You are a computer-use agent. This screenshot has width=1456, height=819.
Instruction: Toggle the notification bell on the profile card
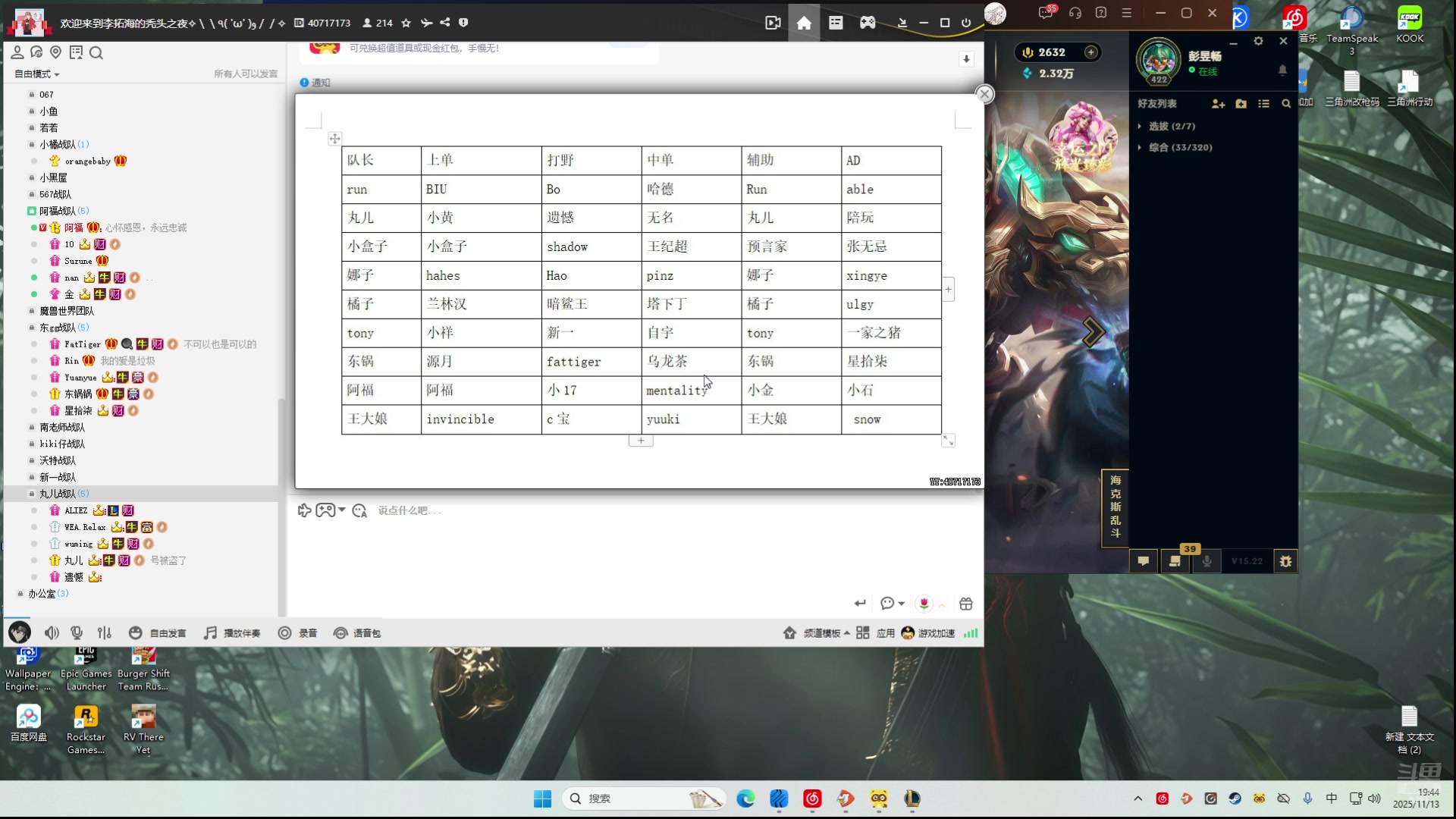pyautogui.click(x=1282, y=70)
